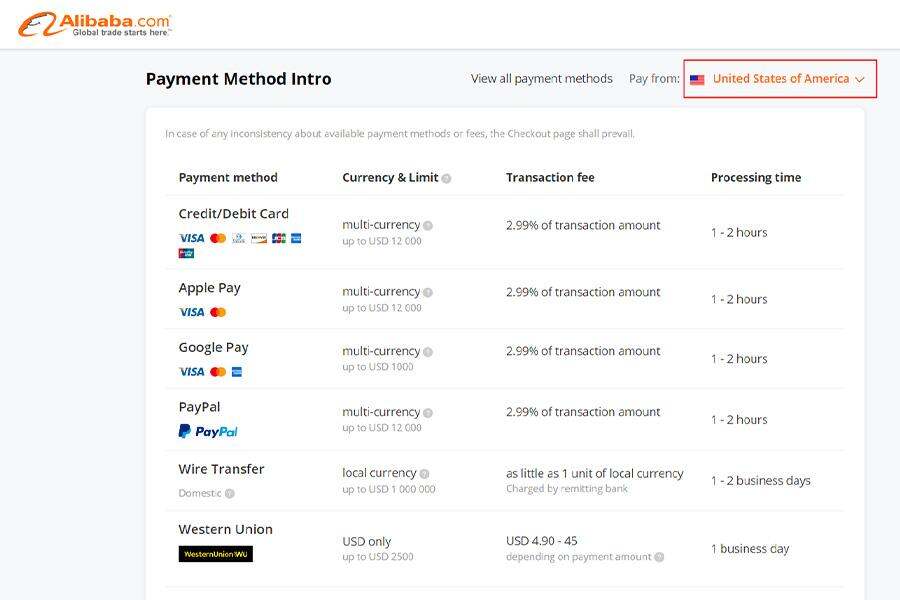Click the Wire Transfer row heading
This screenshot has height=600, width=900.
(221, 469)
